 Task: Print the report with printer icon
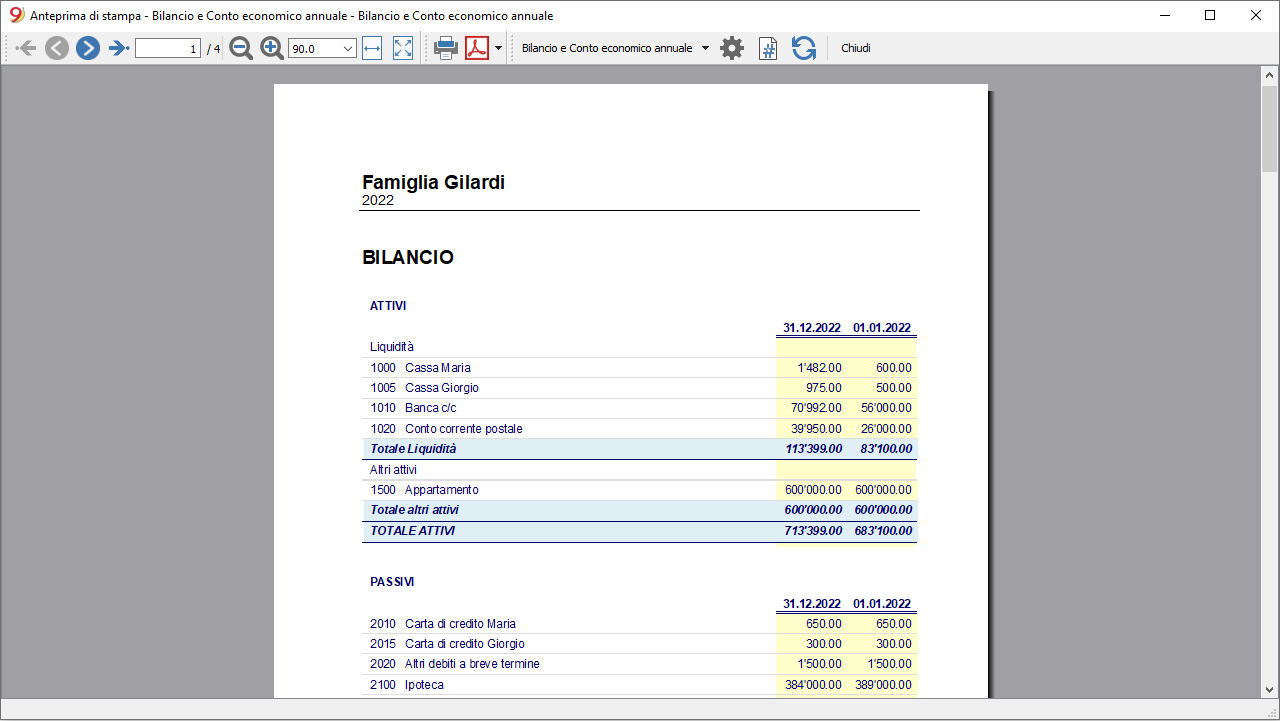click(446, 48)
